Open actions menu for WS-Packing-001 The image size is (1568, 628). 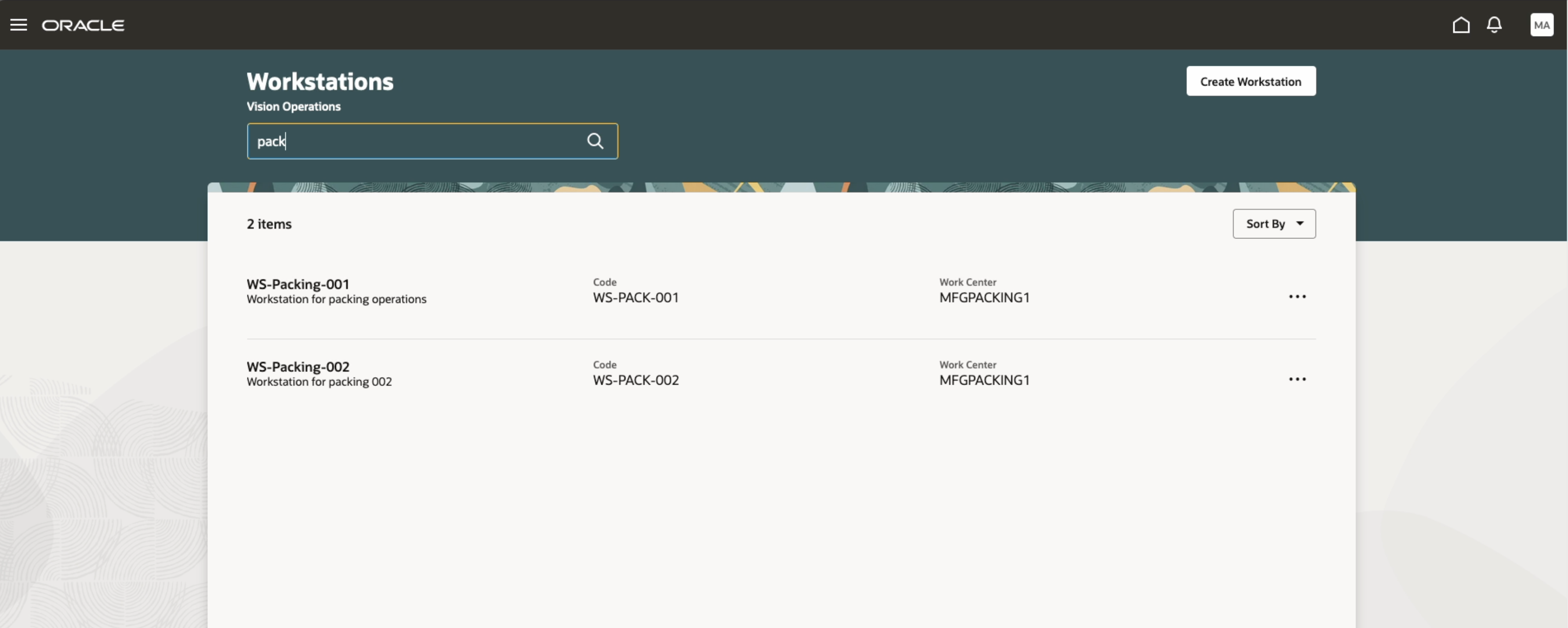(x=1297, y=297)
